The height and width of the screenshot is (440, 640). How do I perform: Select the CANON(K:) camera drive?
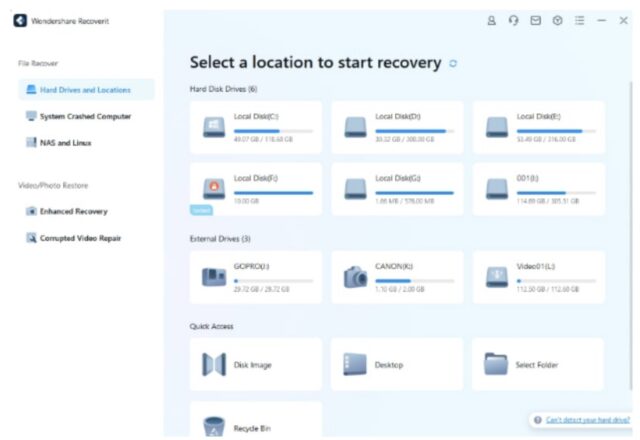[355, 277]
